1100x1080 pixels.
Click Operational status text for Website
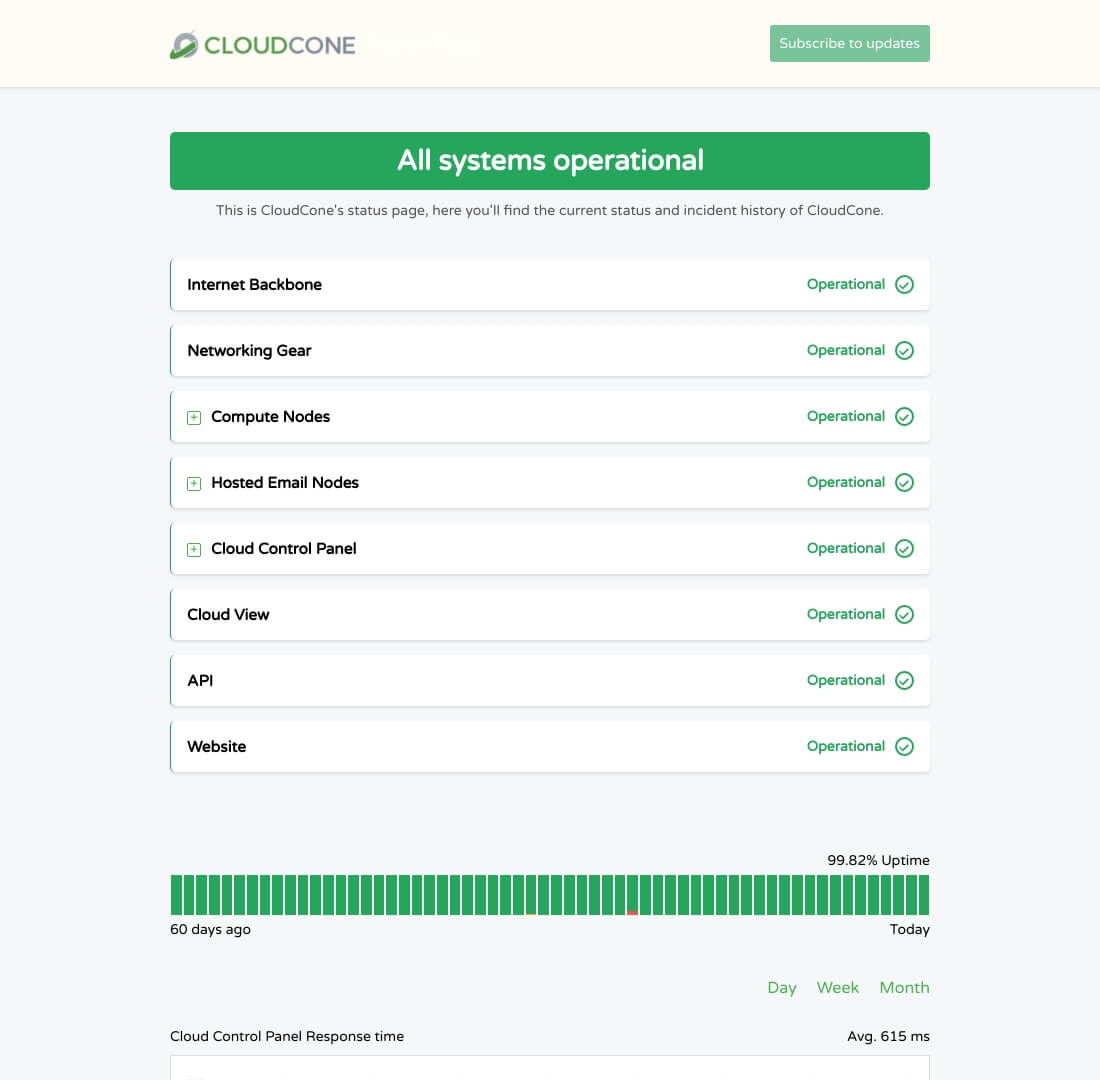[x=845, y=746]
